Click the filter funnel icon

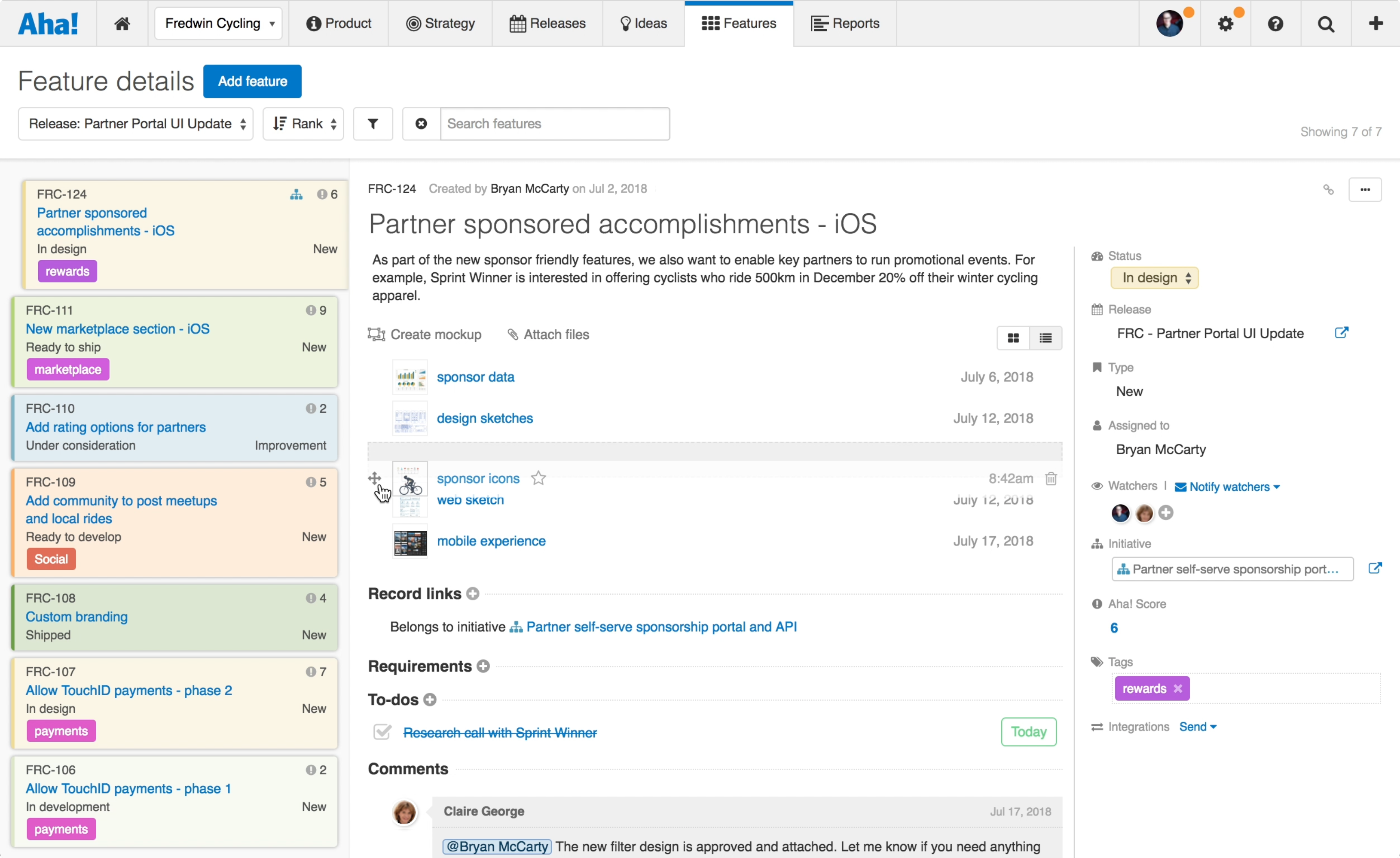[373, 124]
